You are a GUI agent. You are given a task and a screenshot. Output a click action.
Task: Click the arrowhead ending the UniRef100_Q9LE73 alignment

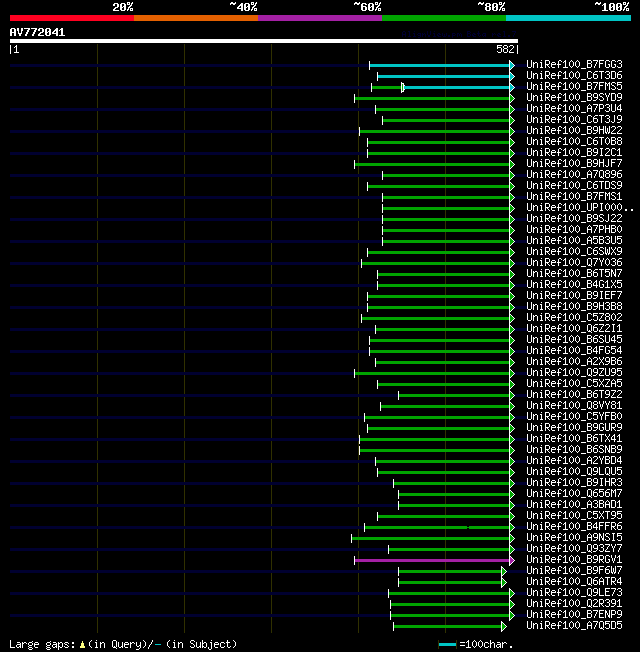pyautogui.click(x=512, y=594)
